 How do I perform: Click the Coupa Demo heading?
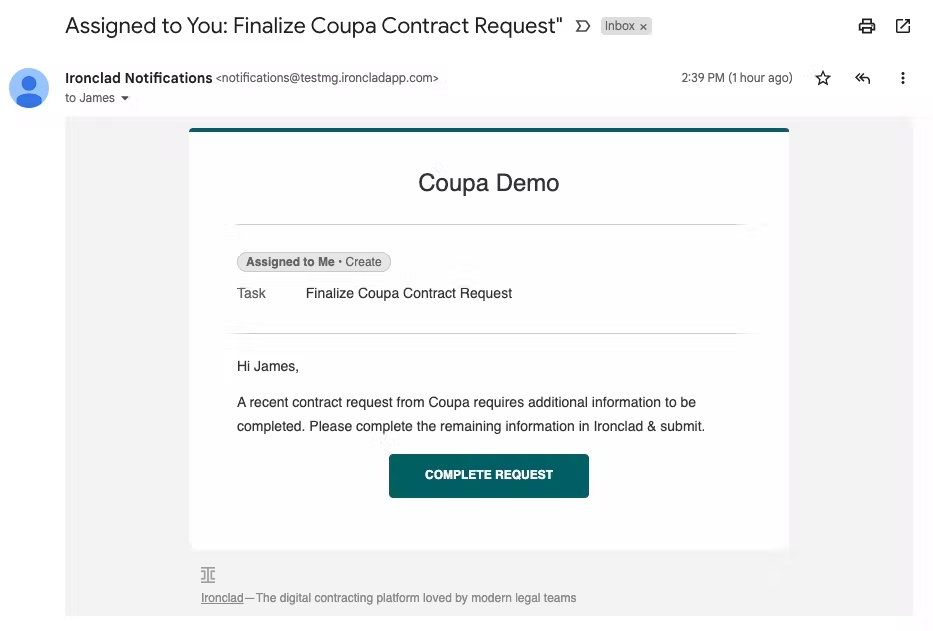489,183
